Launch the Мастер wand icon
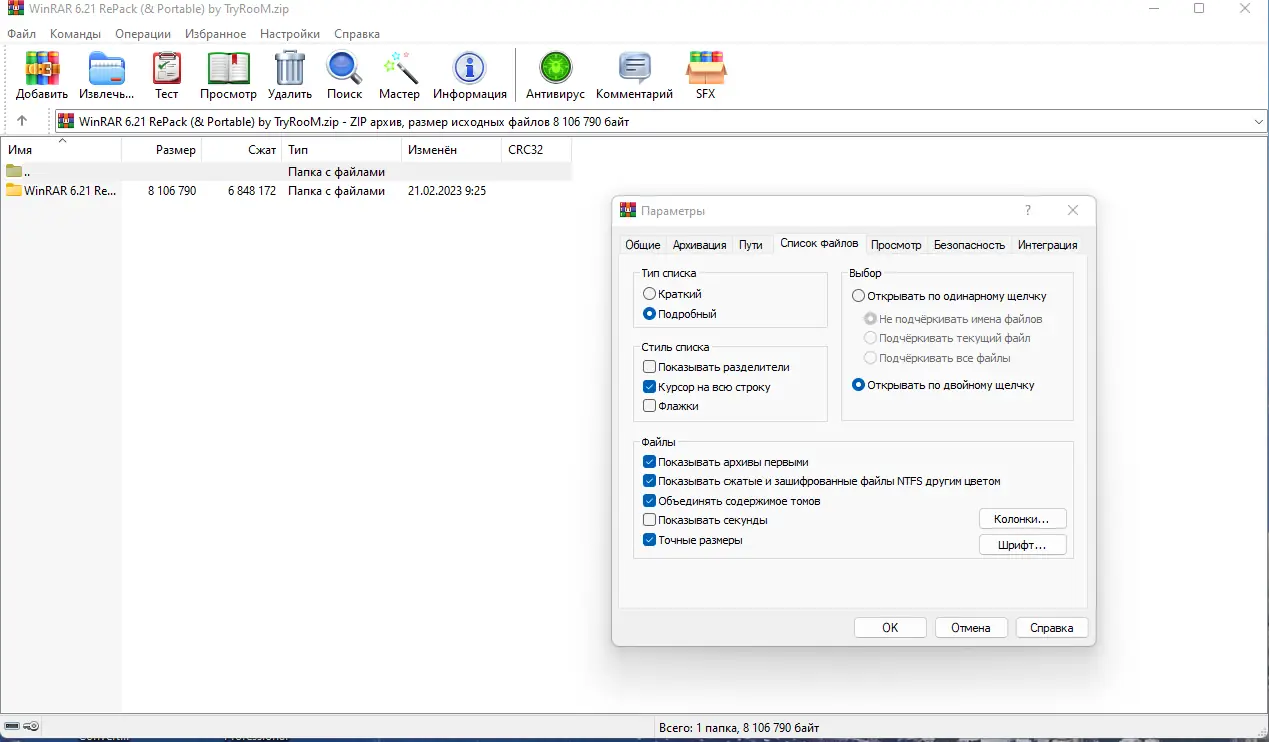 [399, 75]
